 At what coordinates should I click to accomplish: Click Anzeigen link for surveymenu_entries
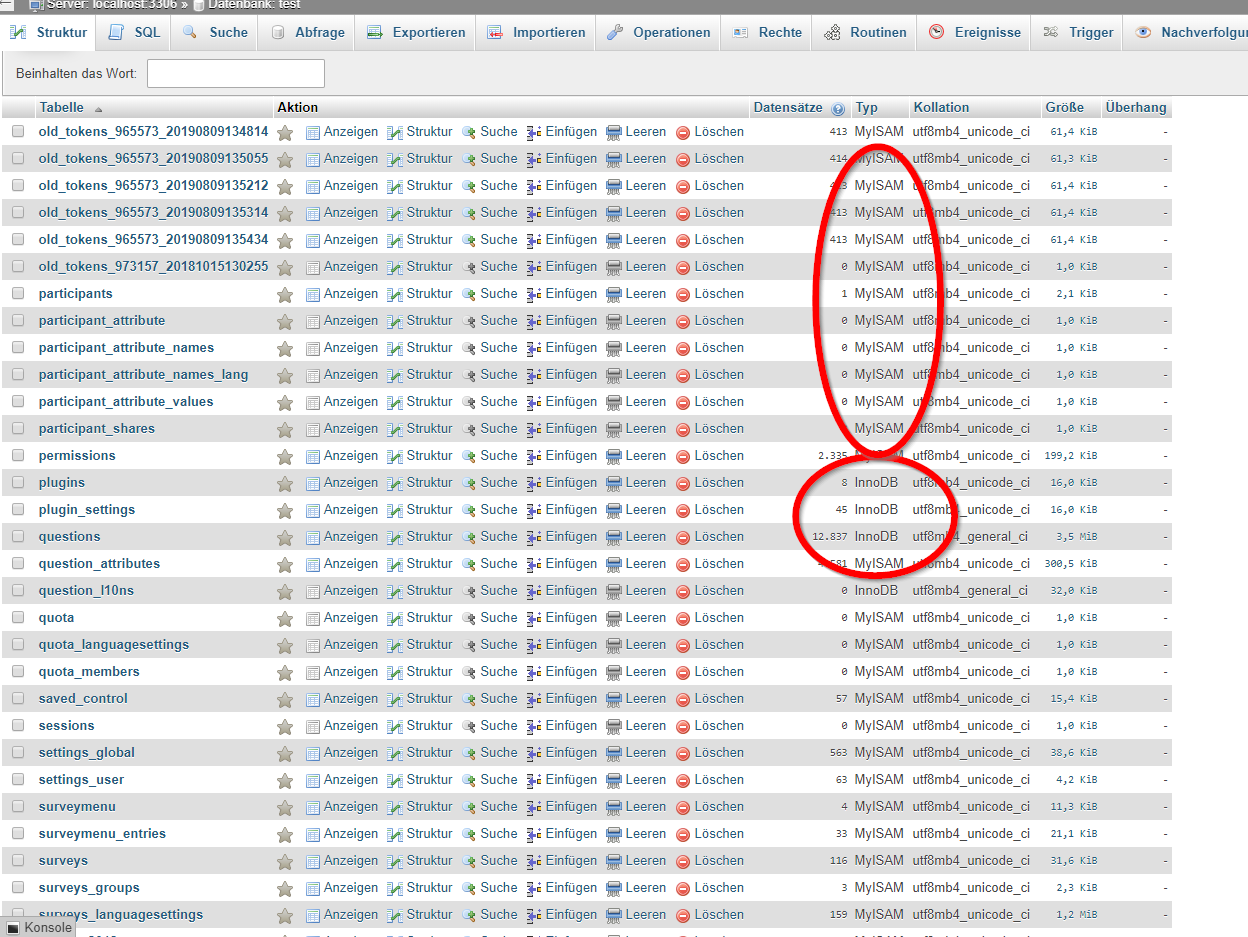tap(350, 834)
